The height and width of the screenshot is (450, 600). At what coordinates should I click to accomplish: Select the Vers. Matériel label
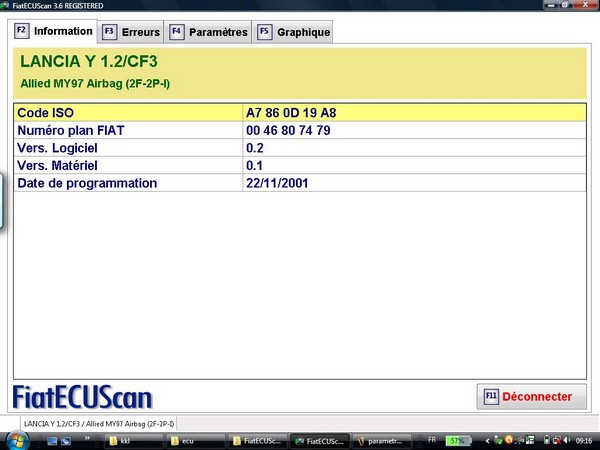57,166
